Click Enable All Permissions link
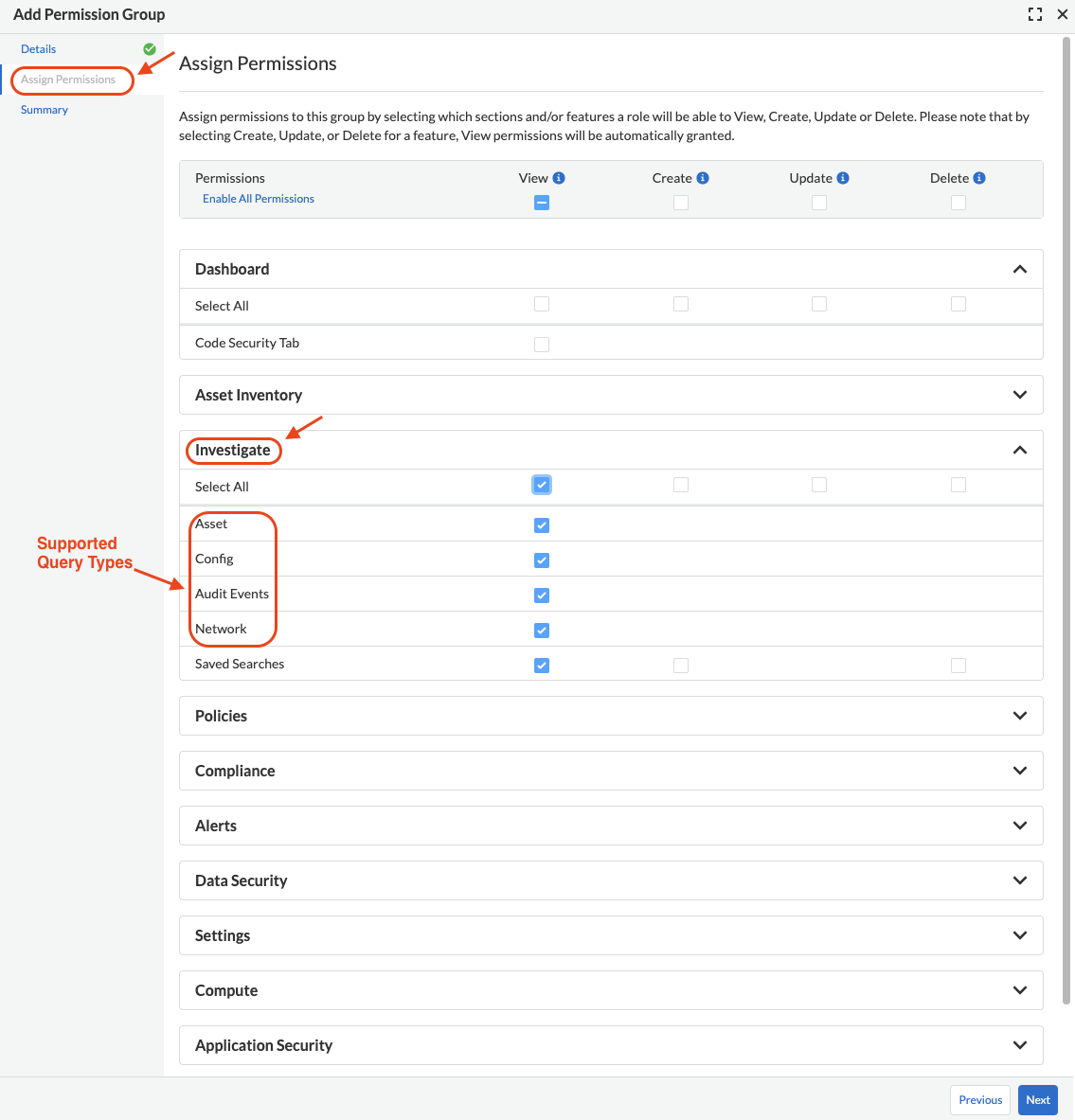The width and height of the screenshot is (1075, 1120). point(259,199)
